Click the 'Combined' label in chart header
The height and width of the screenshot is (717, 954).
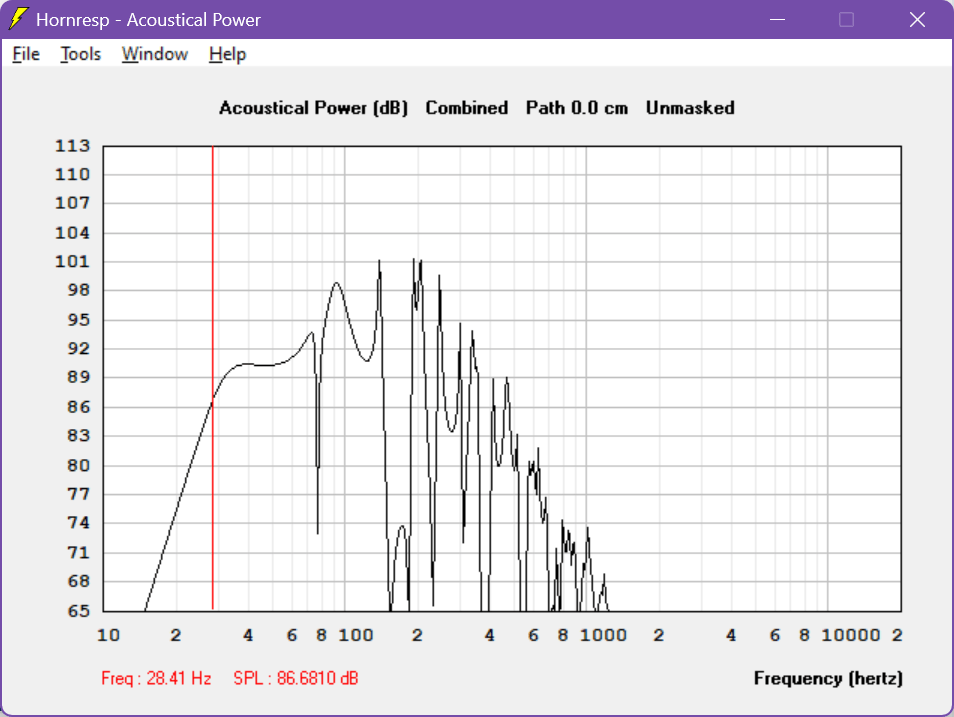tap(467, 108)
